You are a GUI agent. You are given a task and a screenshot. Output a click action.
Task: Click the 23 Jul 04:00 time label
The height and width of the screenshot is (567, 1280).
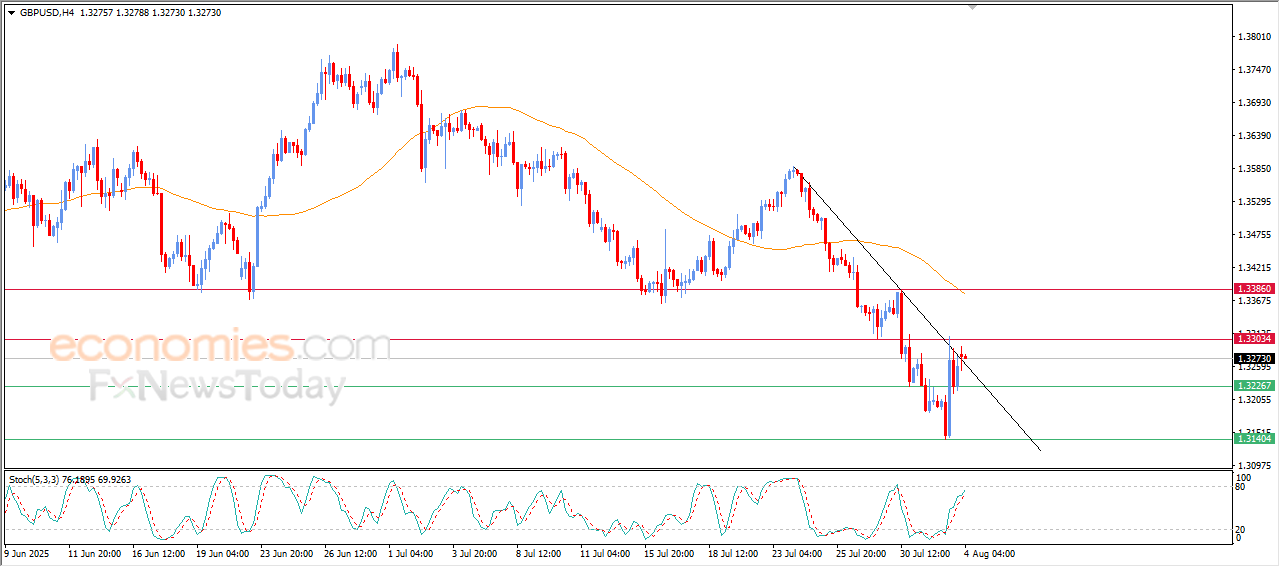coord(798,552)
